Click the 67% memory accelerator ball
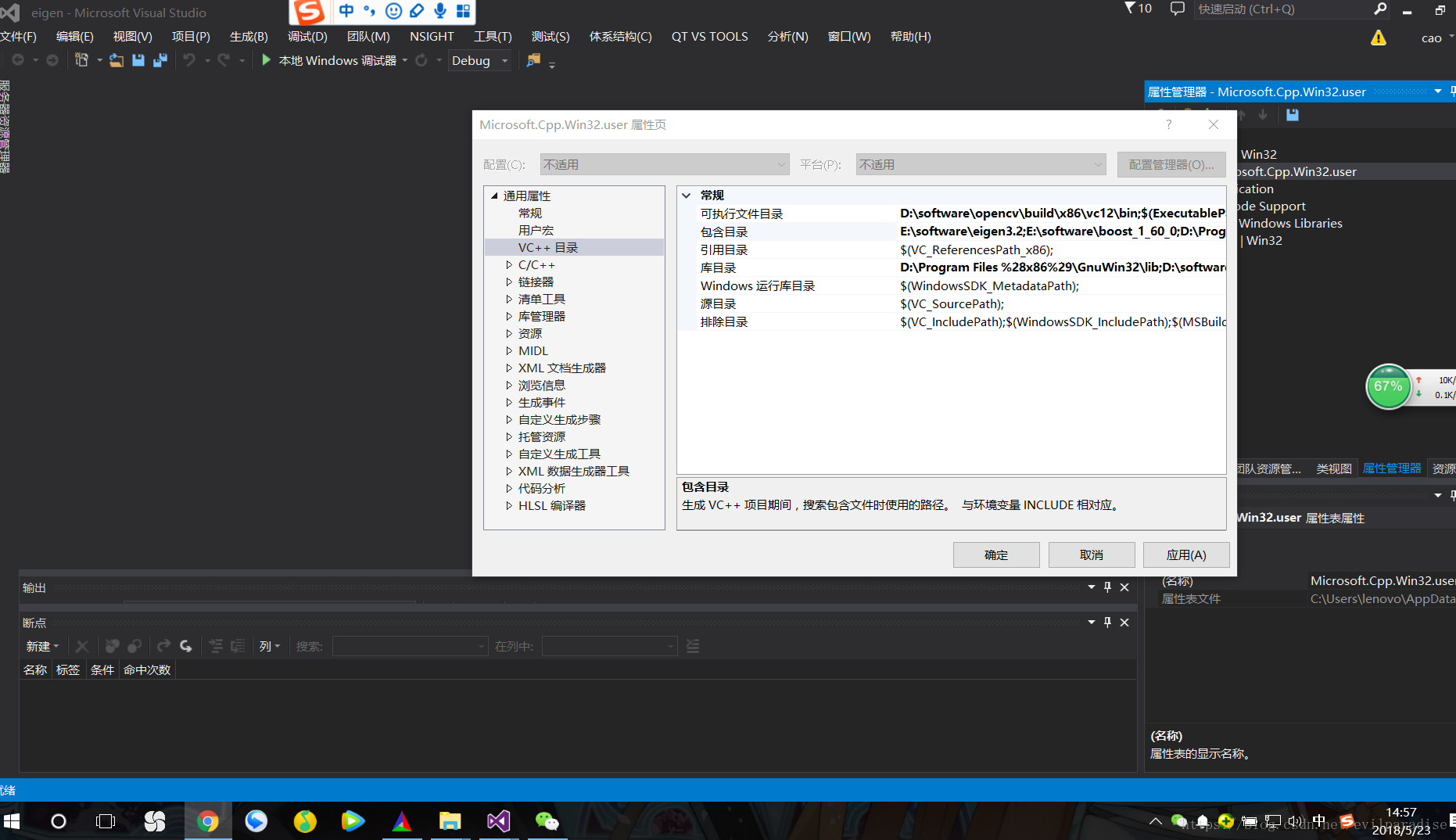The width and height of the screenshot is (1456, 840). (x=1388, y=386)
